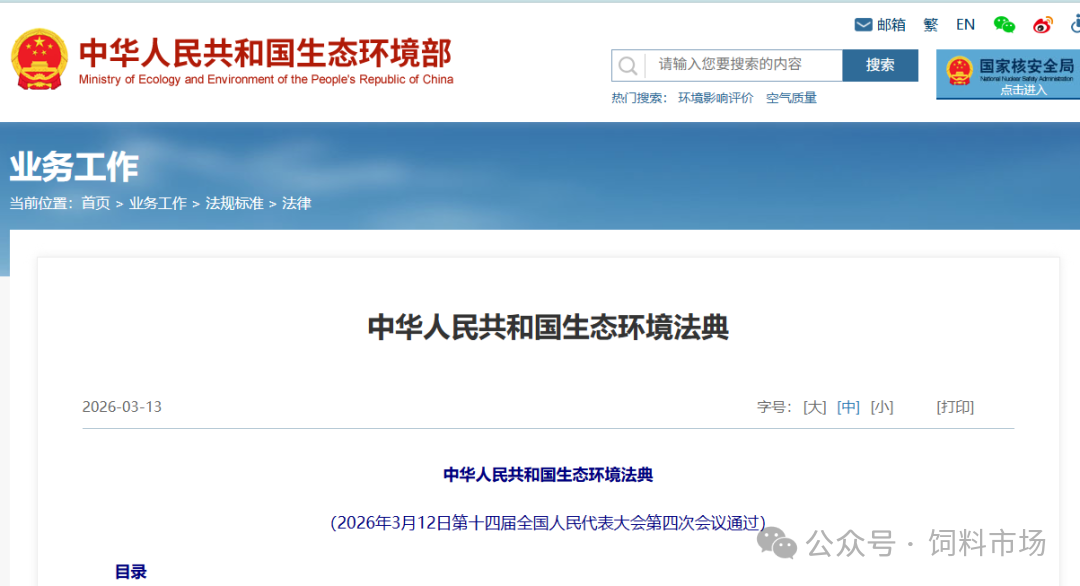Open the 邮箱 mailbox envelope icon

[x=863, y=25]
